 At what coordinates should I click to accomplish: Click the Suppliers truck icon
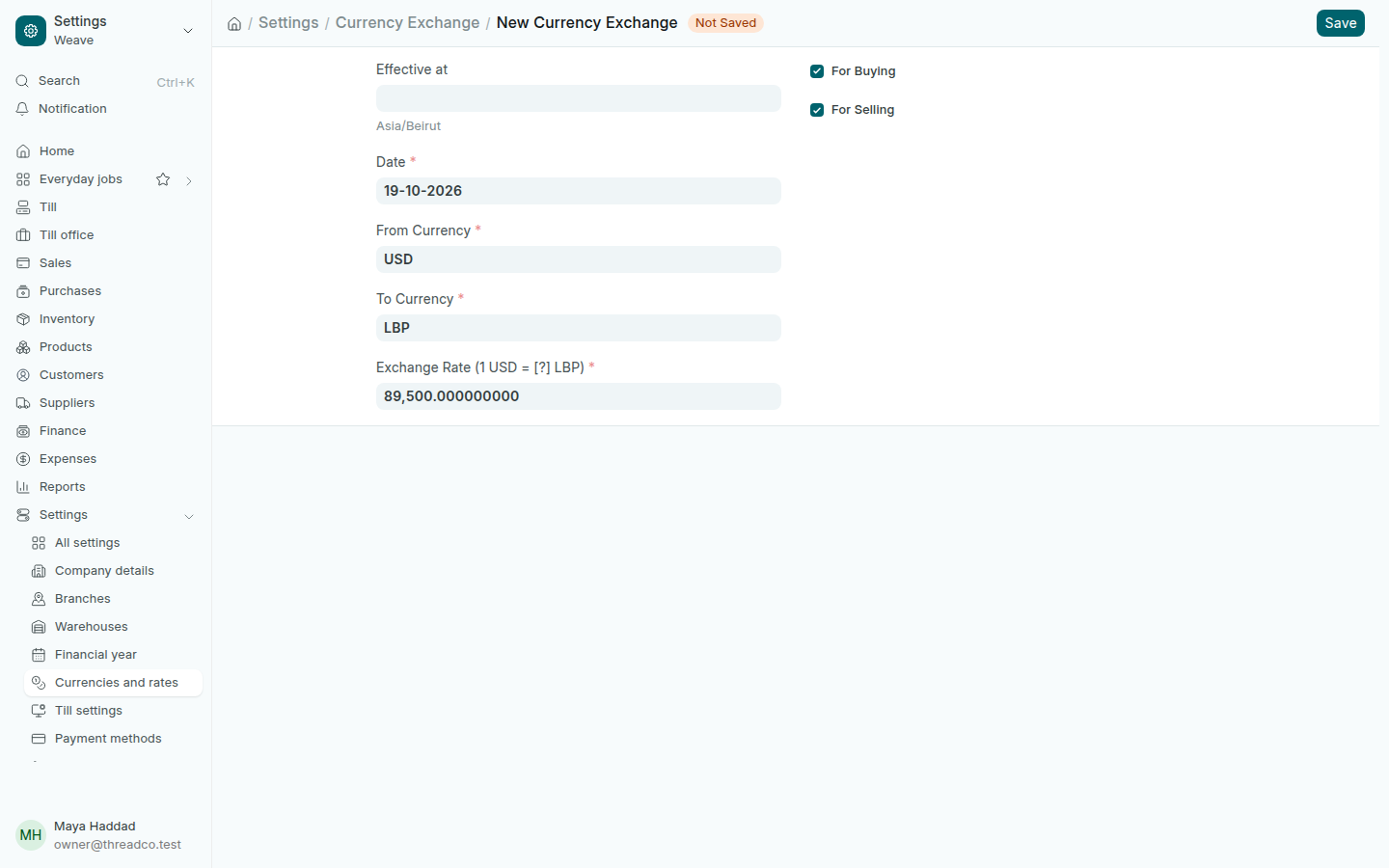(23, 403)
